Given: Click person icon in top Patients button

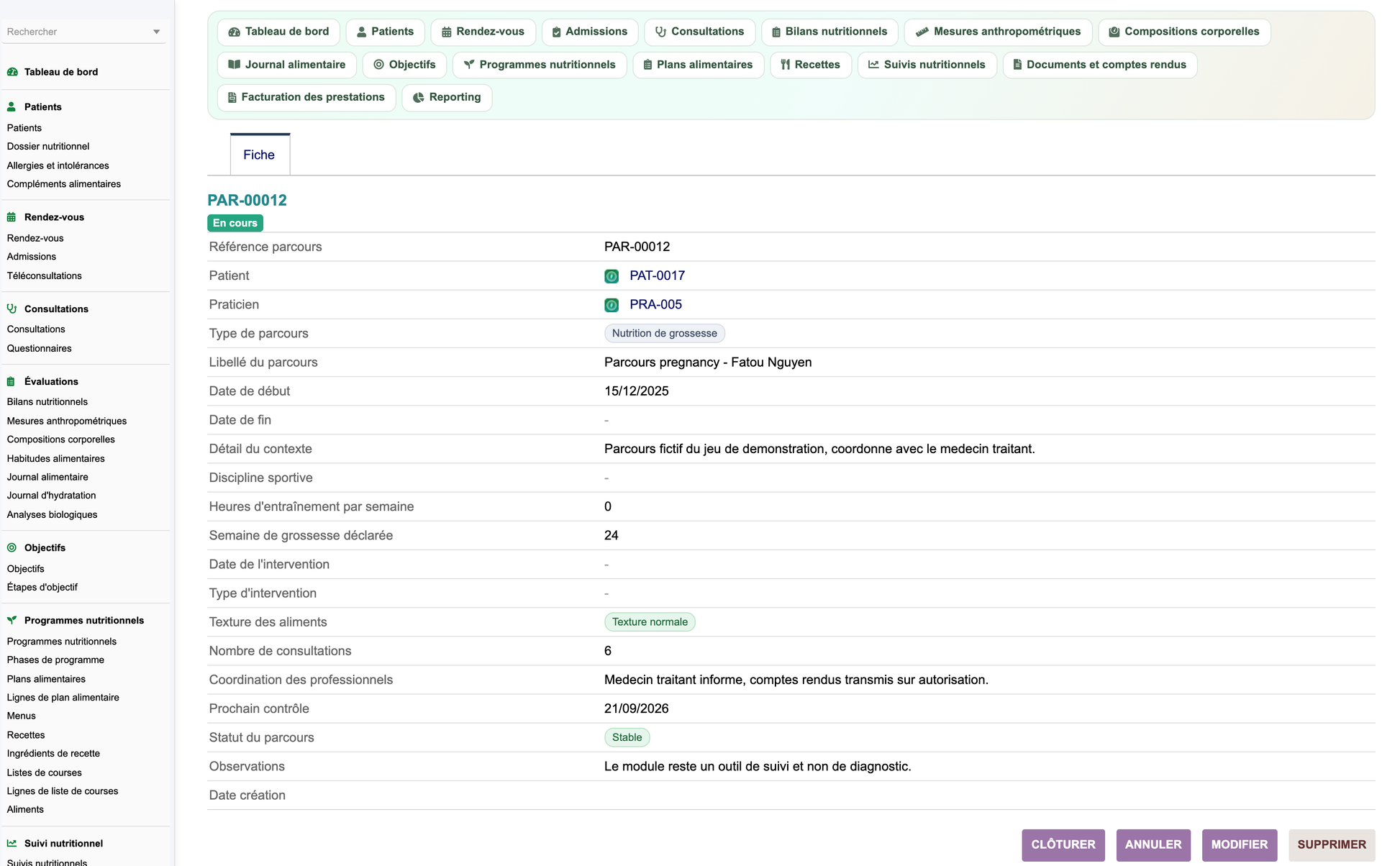Looking at the screenshot, I should 362,32.
